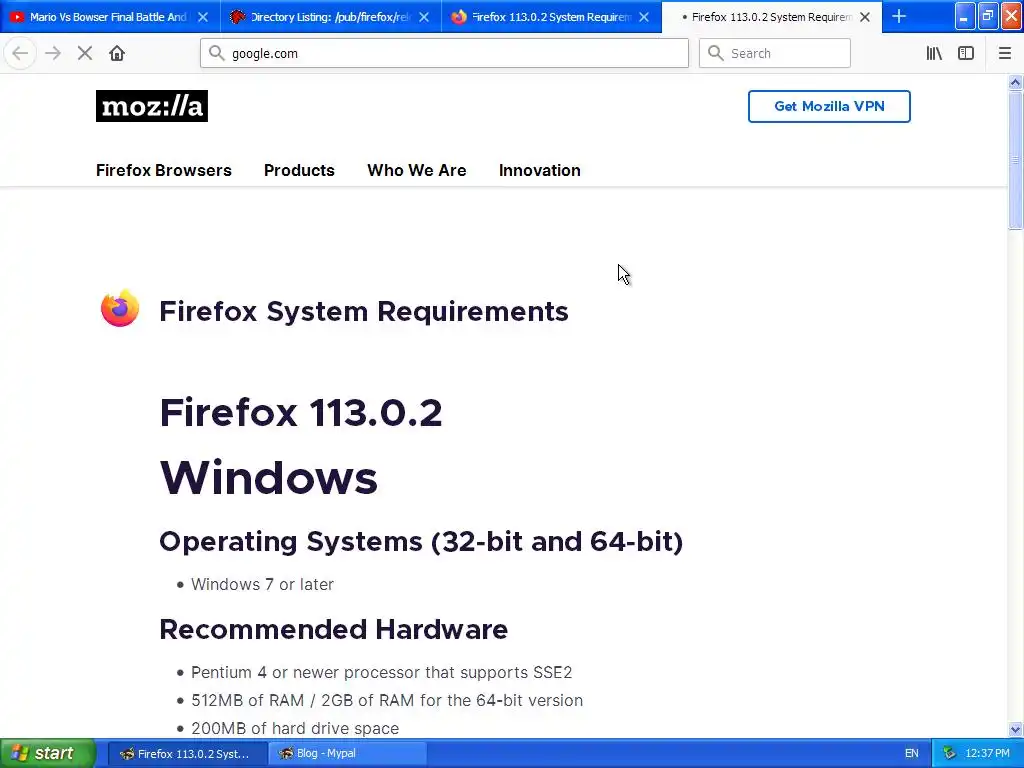Open the home page via the house icon
1024x768 pixels.
[117, 54]
